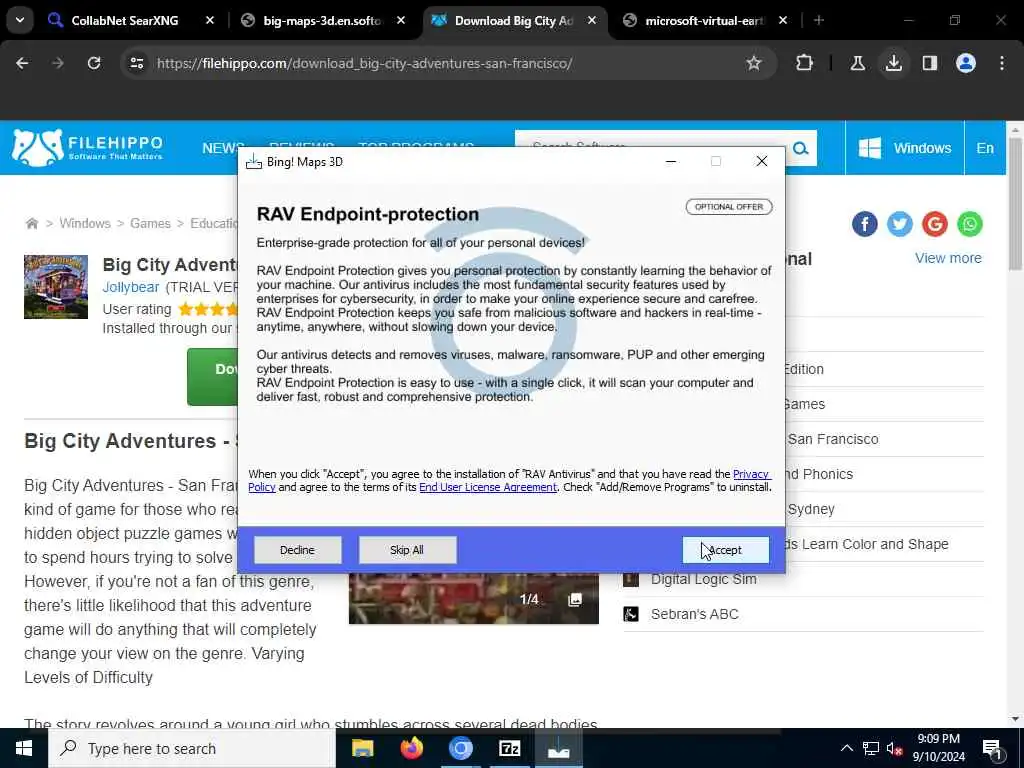
Task: Click the FileHippo logo
Action: 88,148
